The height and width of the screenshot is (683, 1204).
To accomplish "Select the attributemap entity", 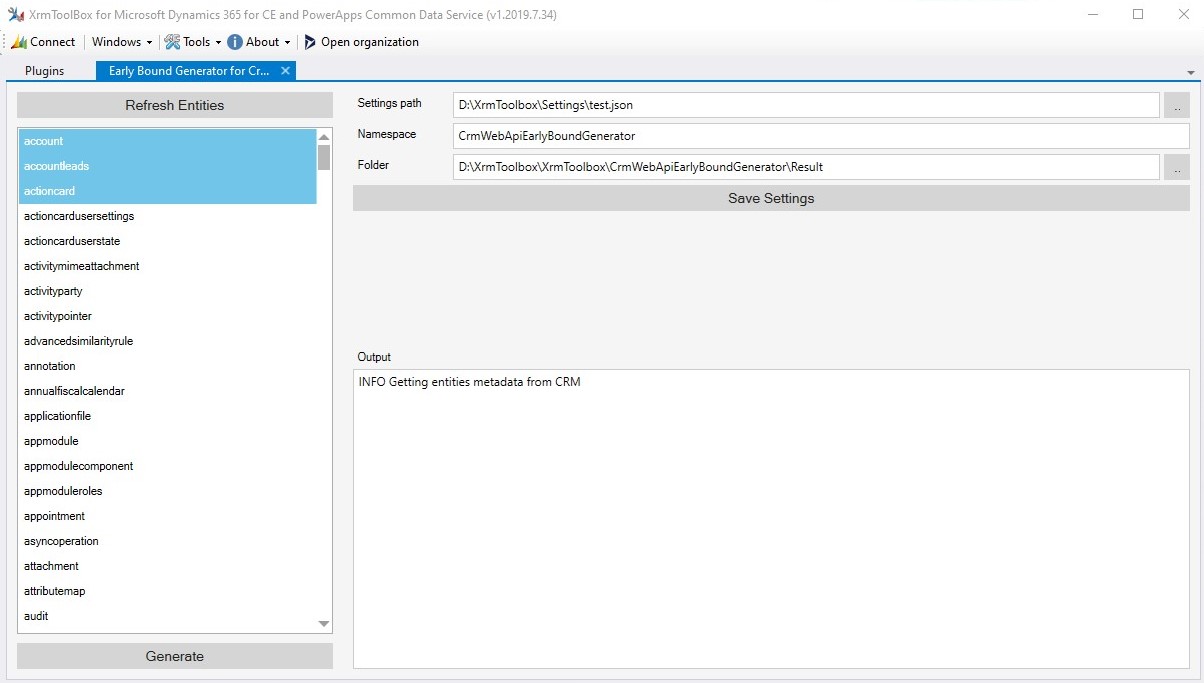I will [168, 591].
